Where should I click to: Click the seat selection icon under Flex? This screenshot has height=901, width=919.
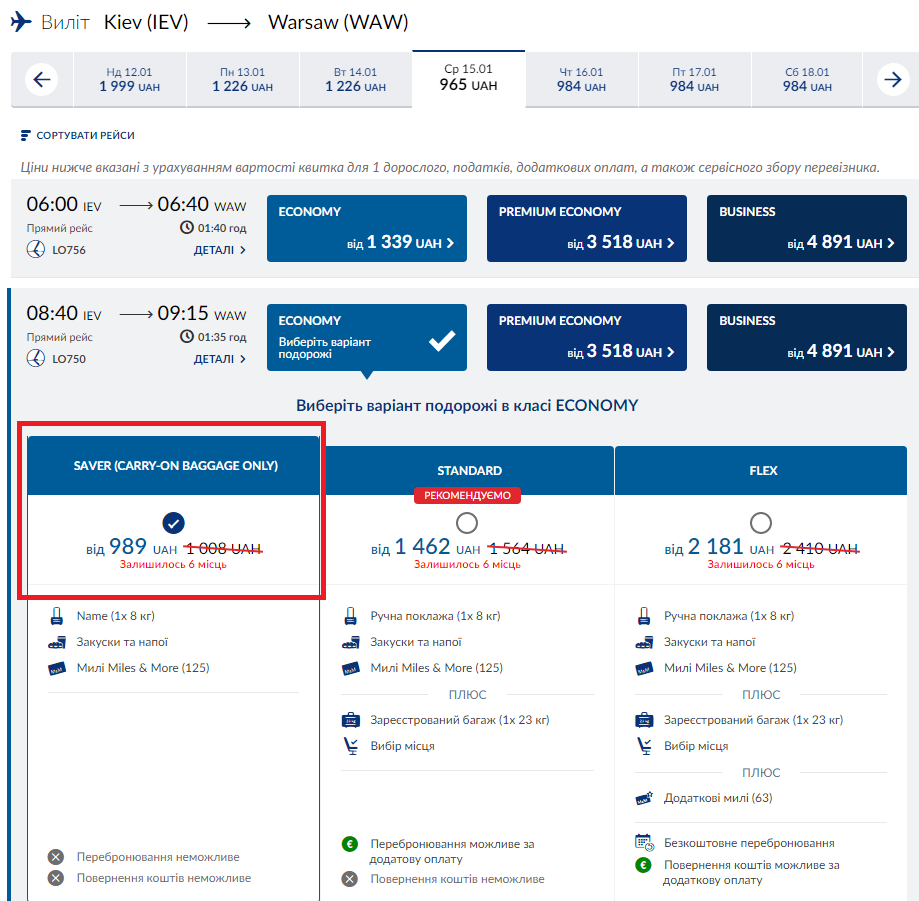click(644, 746)
